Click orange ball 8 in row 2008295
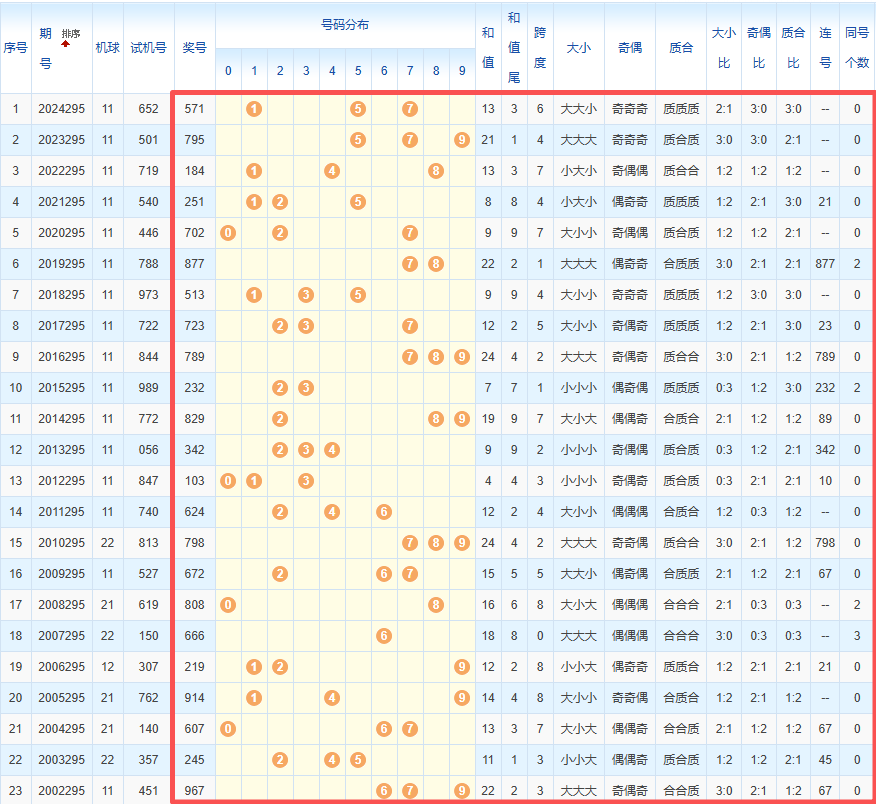 click(x=436, y=605)
